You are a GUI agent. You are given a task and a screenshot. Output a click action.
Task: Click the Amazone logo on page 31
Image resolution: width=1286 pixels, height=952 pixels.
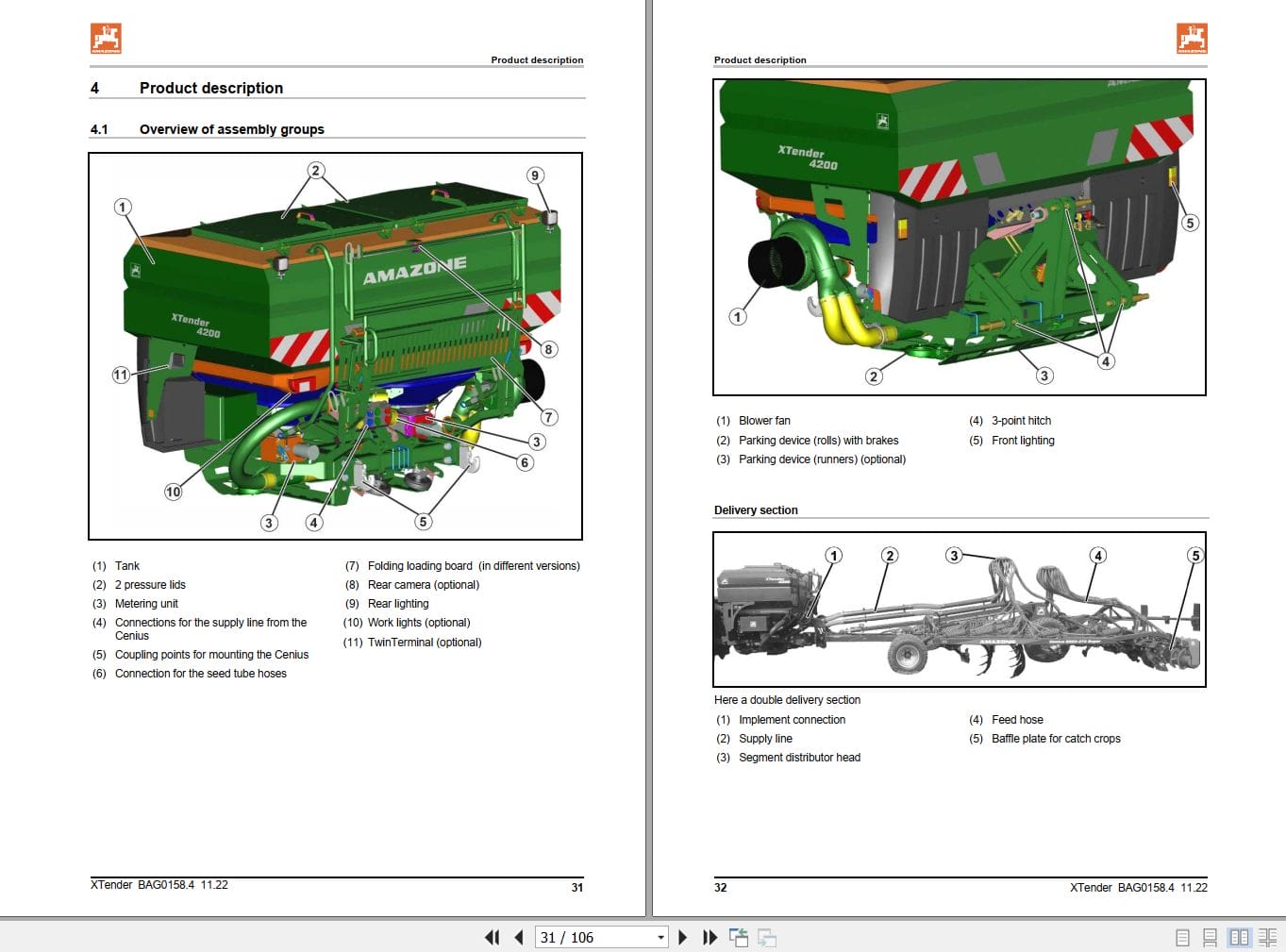coord(106,39)
